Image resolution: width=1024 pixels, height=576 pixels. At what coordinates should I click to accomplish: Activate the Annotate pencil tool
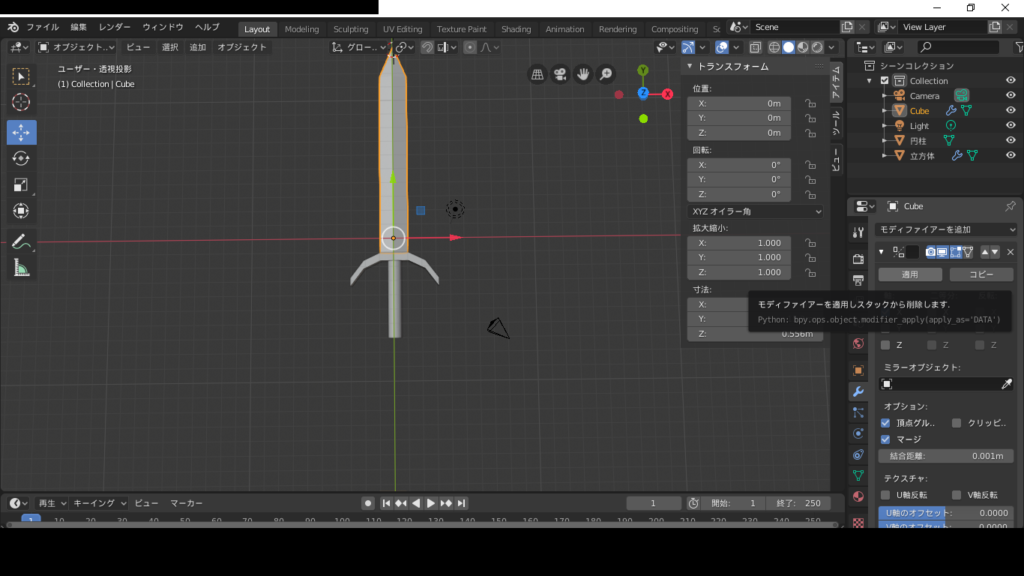[21, 241]
